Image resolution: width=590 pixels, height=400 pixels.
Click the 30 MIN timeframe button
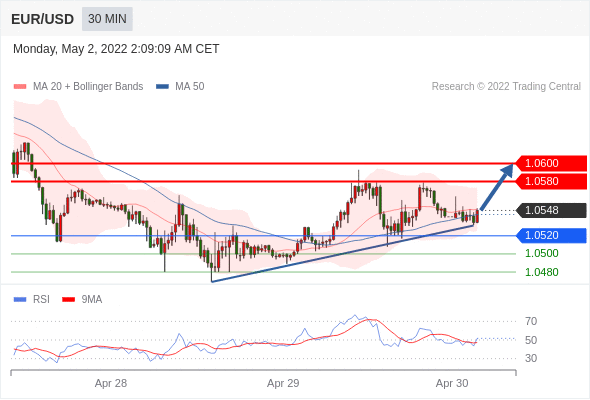point(107,18)
